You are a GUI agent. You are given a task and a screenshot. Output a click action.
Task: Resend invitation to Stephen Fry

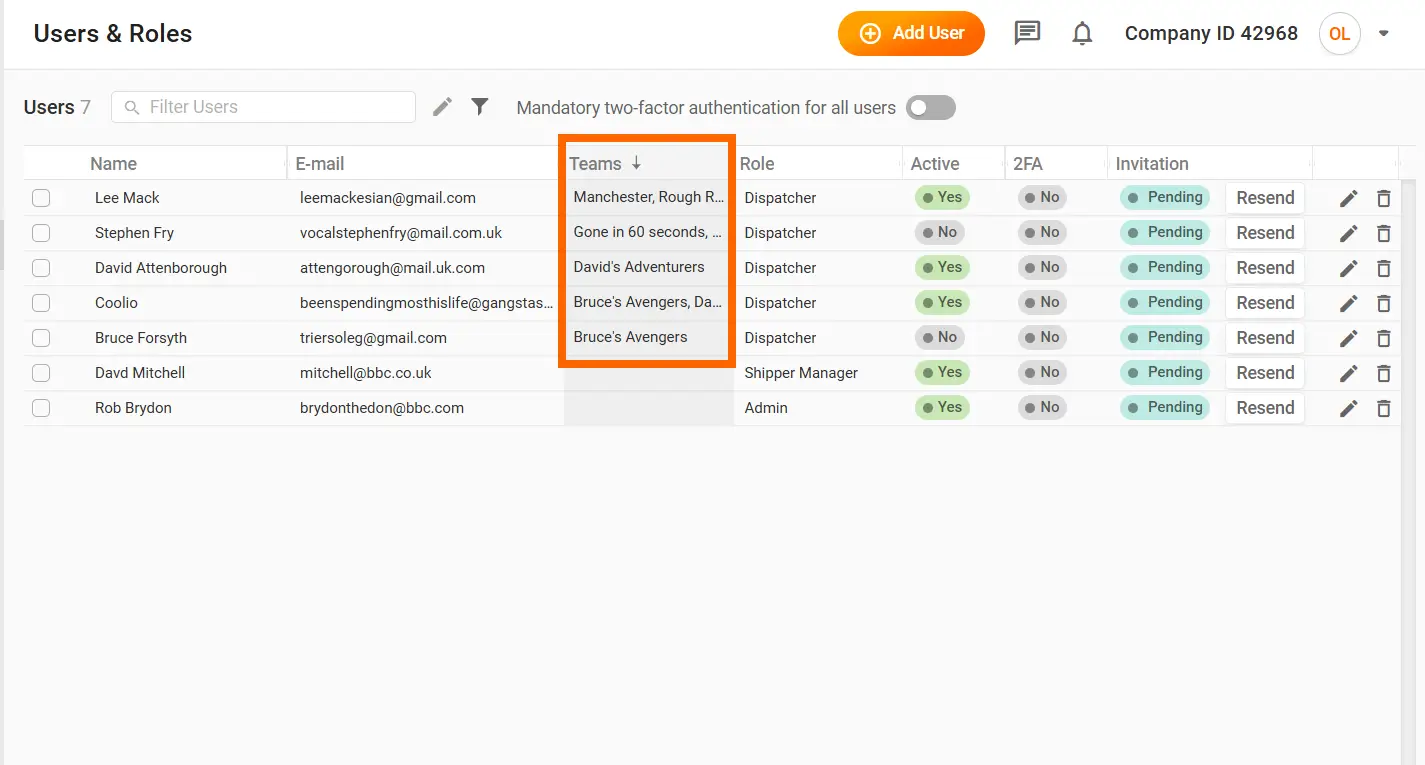point(1265,233)
